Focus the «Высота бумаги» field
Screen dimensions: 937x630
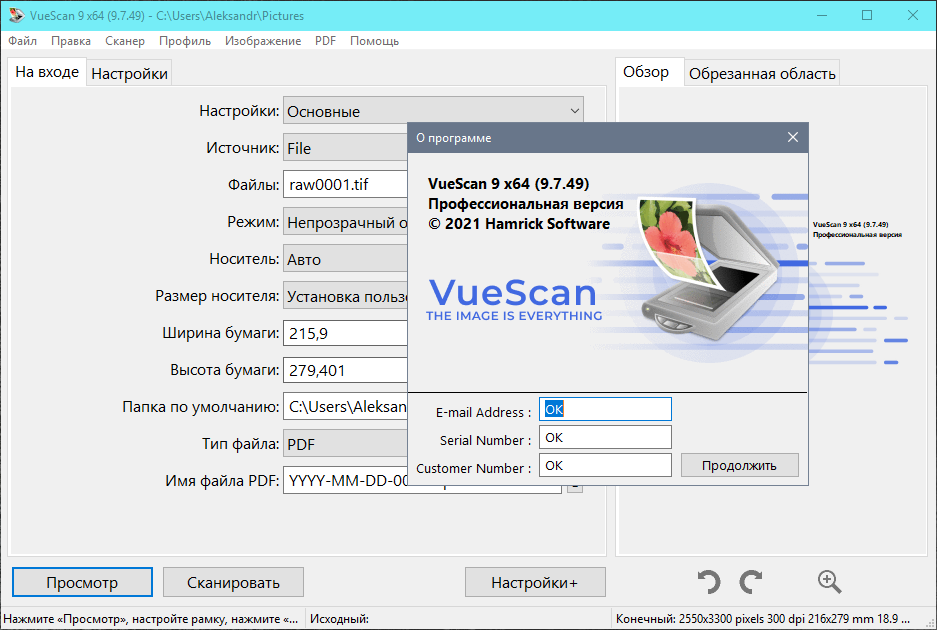pos(345,370)
